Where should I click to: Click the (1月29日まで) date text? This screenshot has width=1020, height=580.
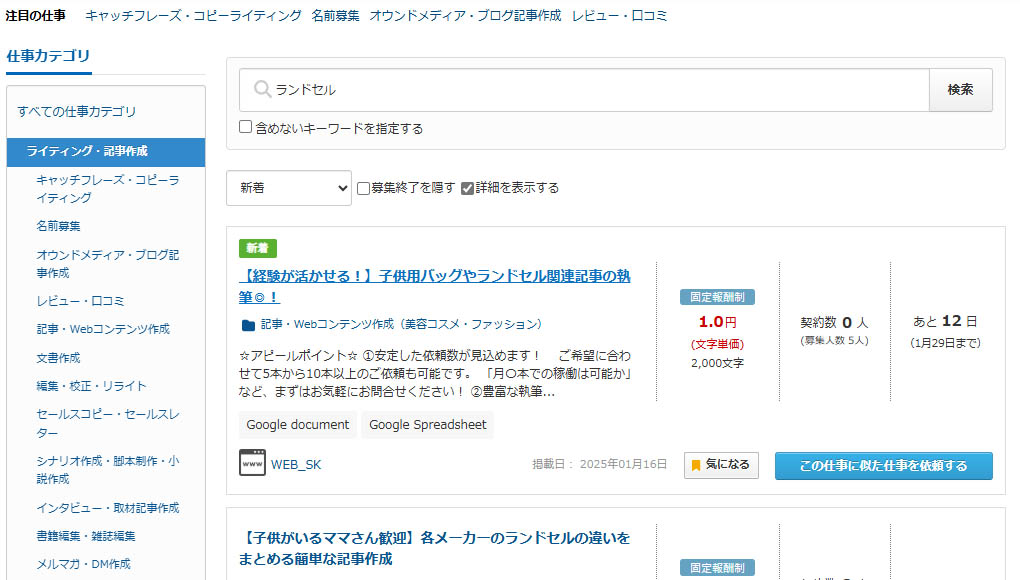[x=945, y=343]
